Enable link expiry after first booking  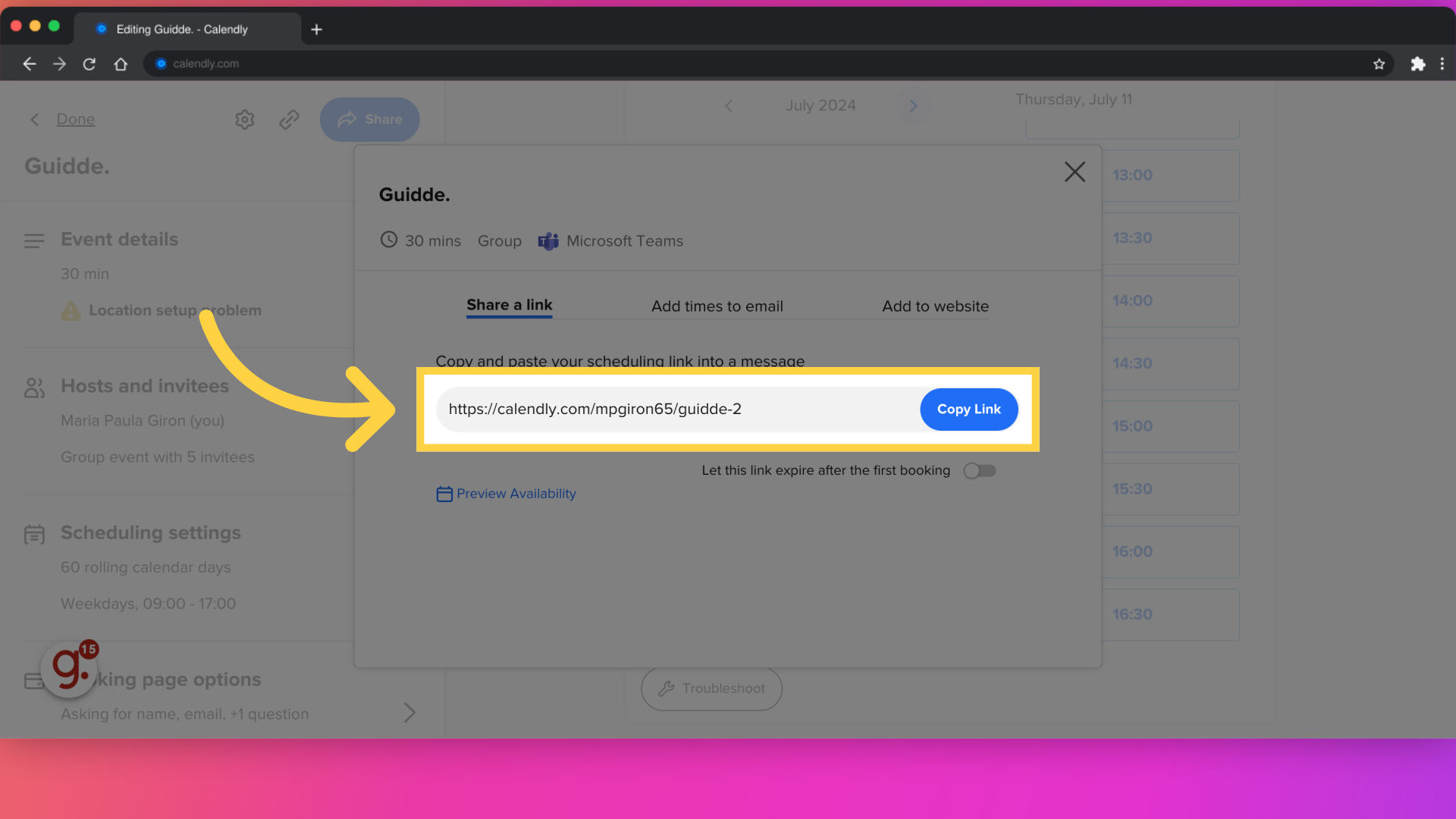pyautogui.click(x=979, y=470)
